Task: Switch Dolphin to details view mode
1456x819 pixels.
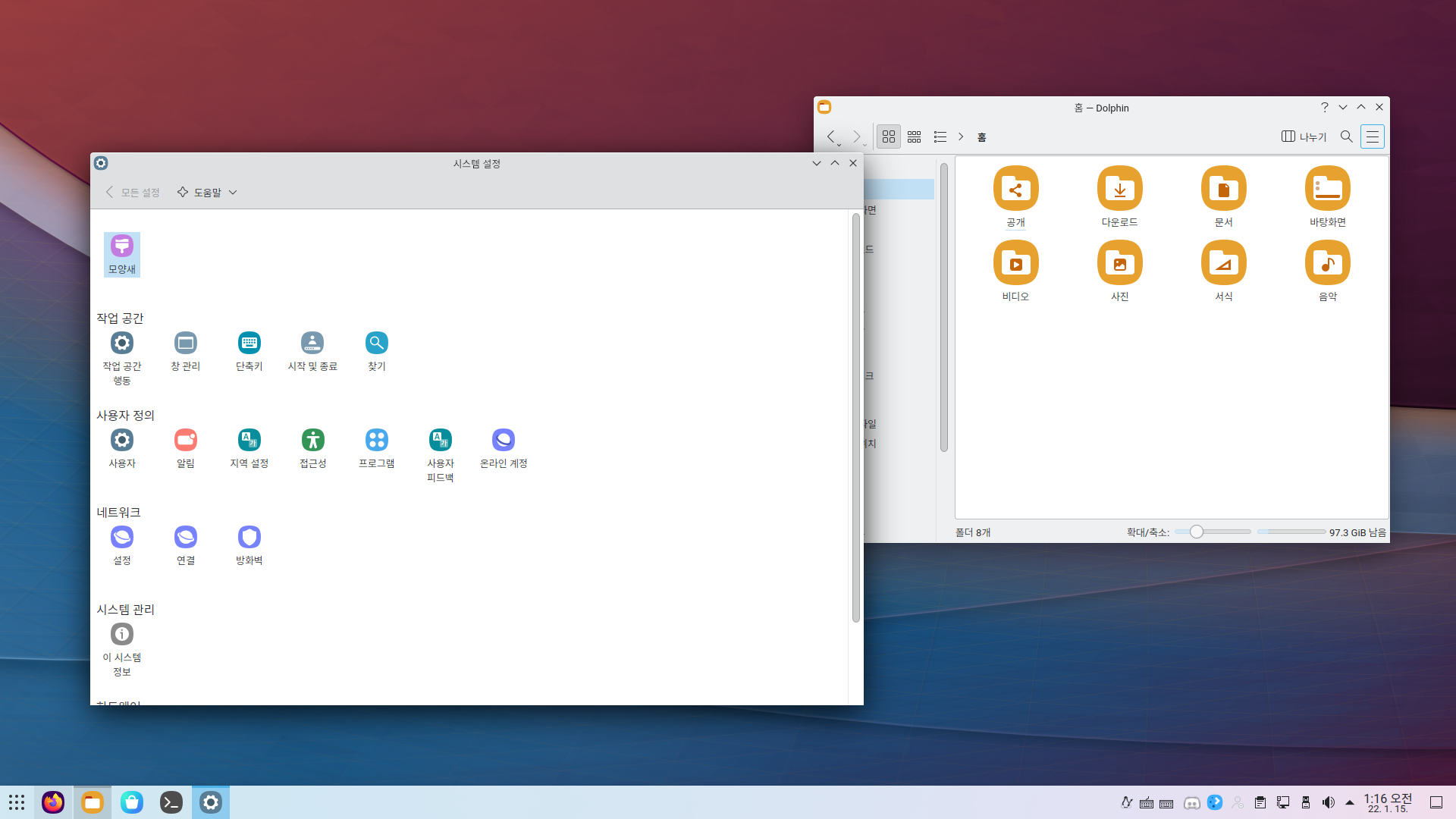Action: 940,136
